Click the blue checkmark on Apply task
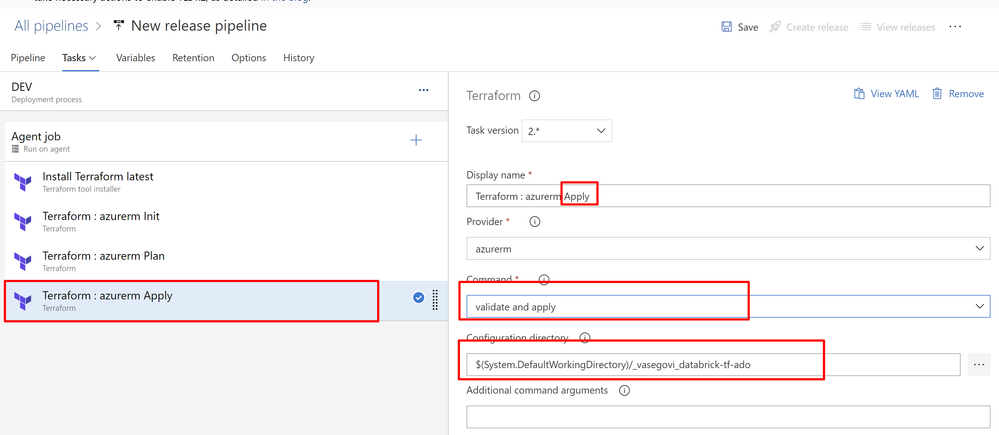The image size is (999, 435). click(419, 297)
